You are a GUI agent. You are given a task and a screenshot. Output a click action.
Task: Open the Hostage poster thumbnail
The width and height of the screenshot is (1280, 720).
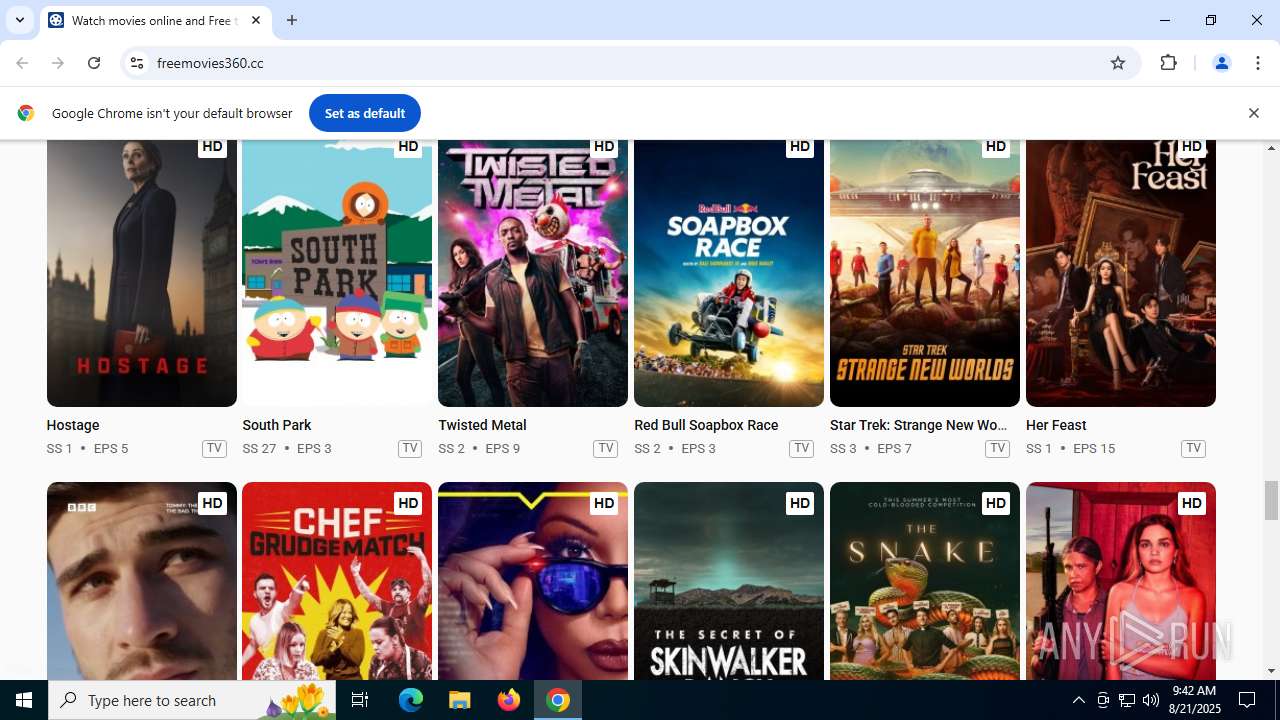142,273
